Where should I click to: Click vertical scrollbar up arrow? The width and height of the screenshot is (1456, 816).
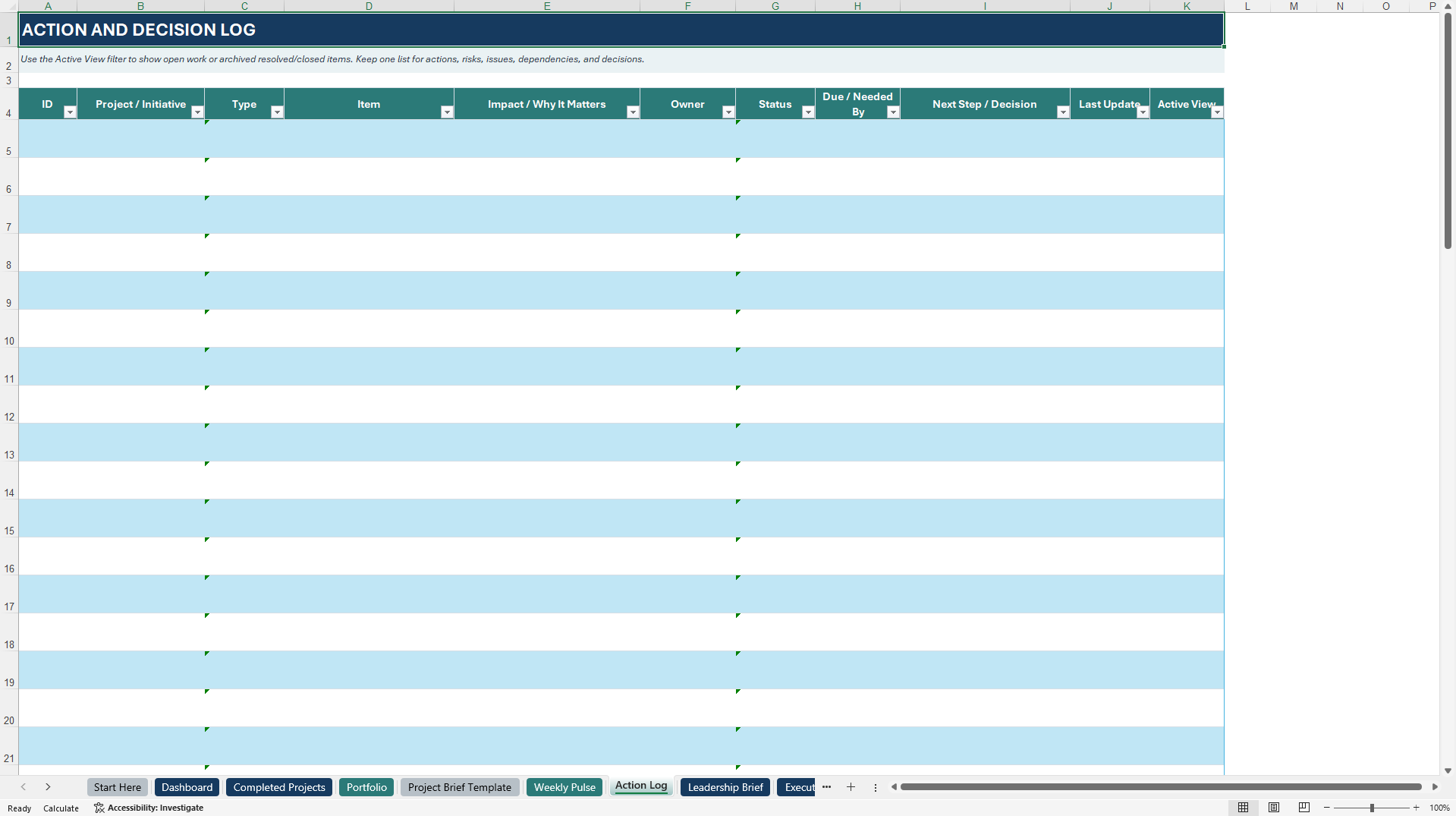click(x=1448, y=7)
